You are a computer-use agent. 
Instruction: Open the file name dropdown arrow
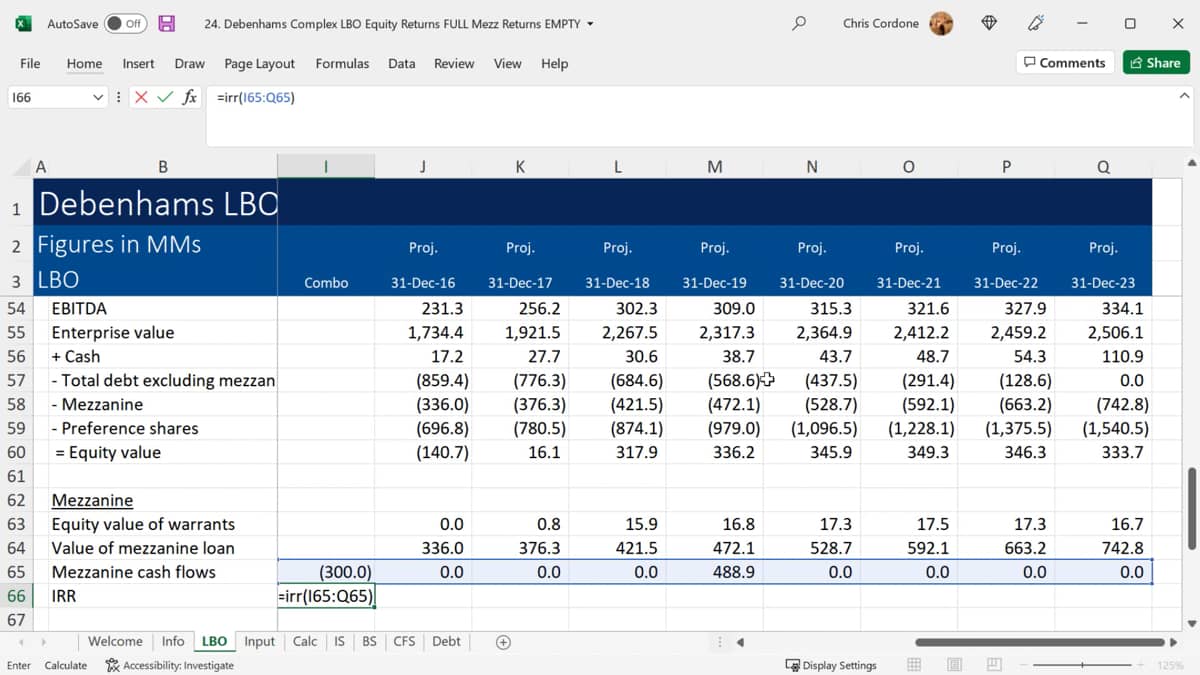[590, 24]
